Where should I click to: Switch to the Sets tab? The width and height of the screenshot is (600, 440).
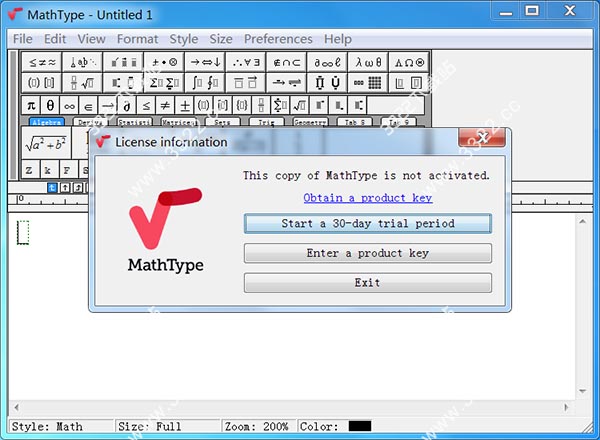222,122
